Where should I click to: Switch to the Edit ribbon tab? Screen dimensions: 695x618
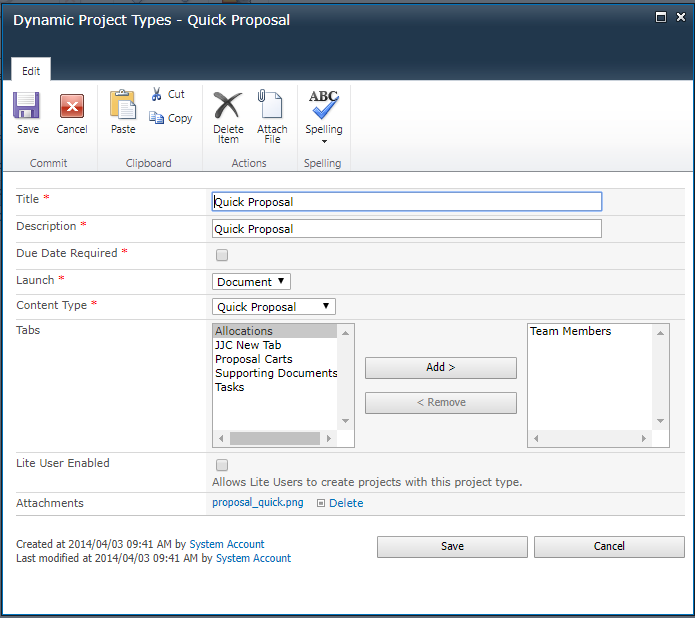click(31, 70)
